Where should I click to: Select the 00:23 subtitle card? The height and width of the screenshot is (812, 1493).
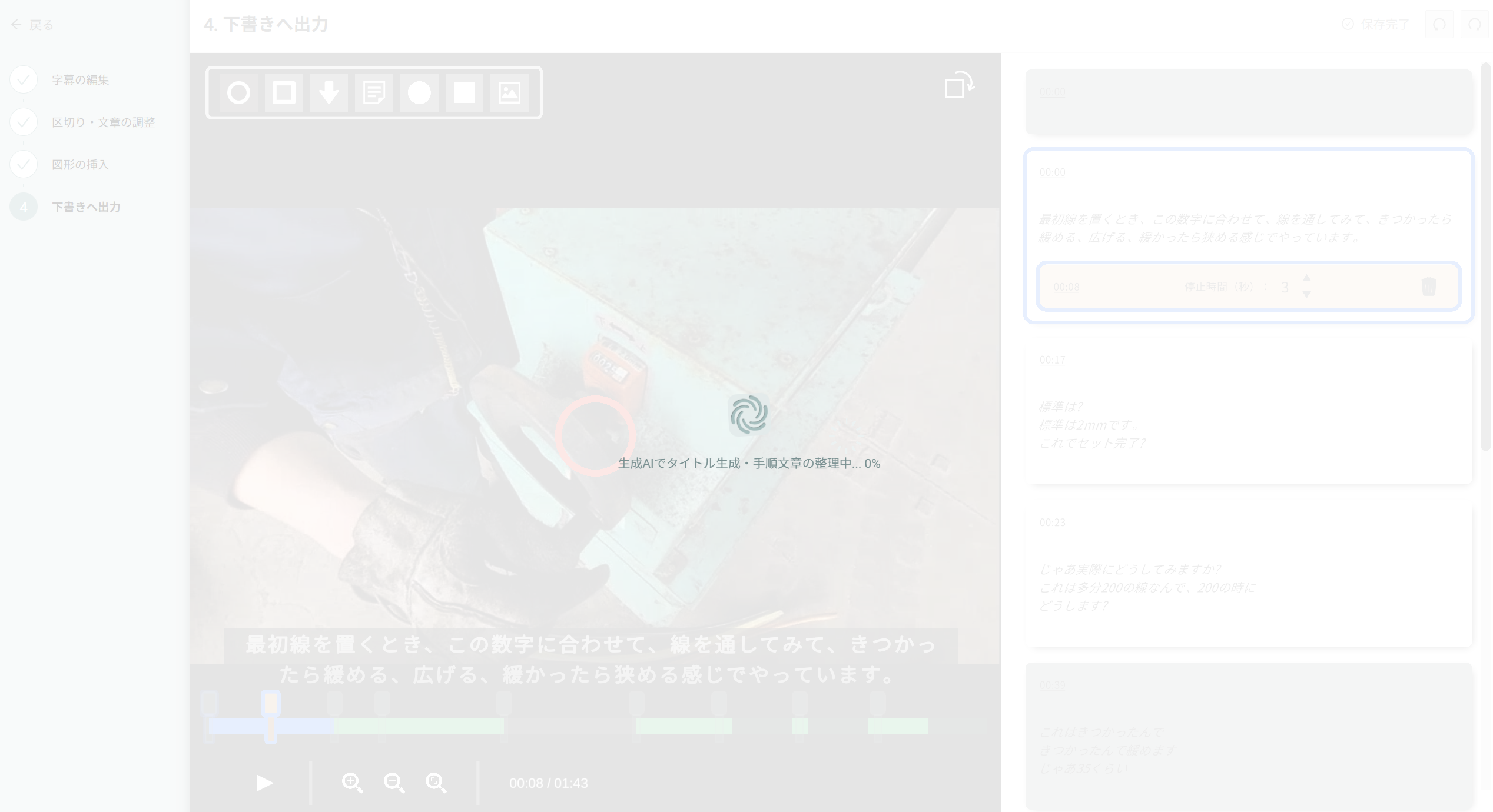tap(1248, 574)
